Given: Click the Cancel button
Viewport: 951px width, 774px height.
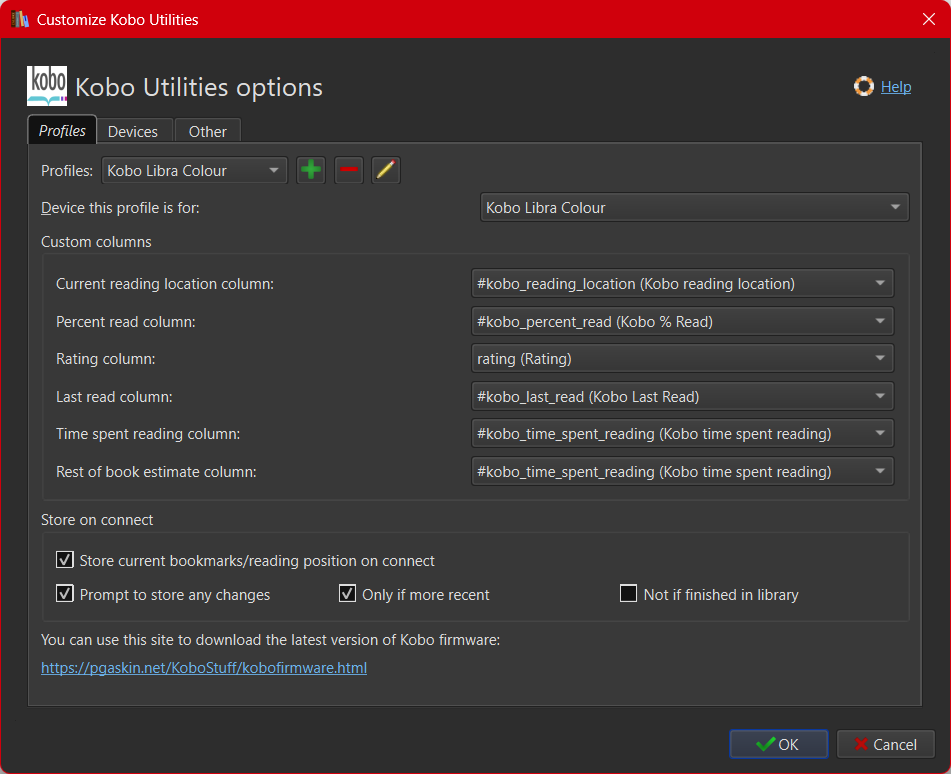Looking at the screenshot, I should [885, 744].
